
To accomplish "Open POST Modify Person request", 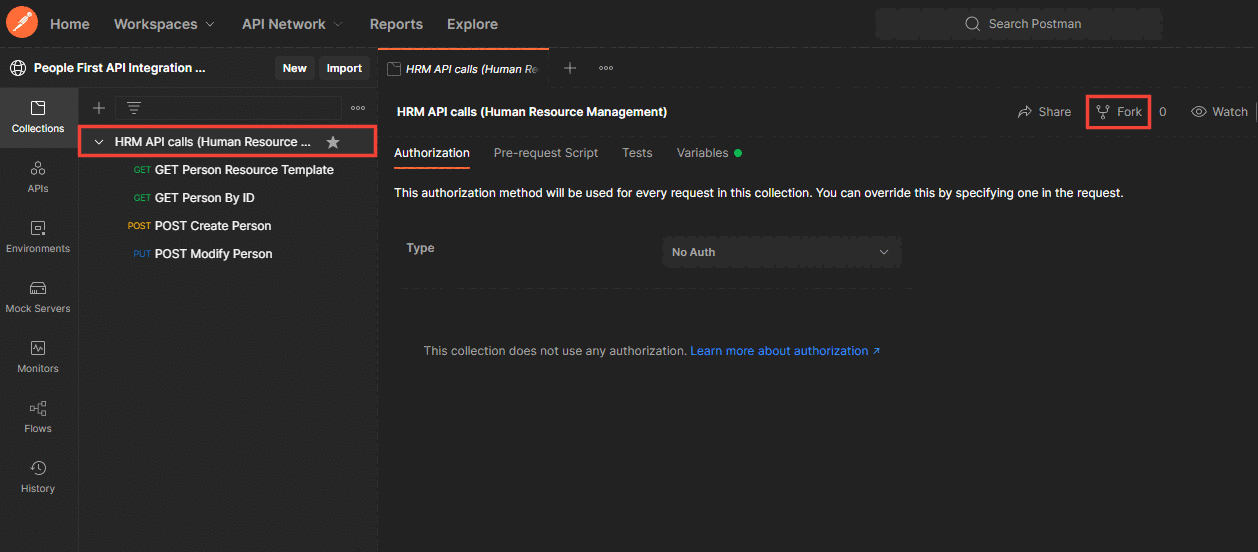I will 202,254.
